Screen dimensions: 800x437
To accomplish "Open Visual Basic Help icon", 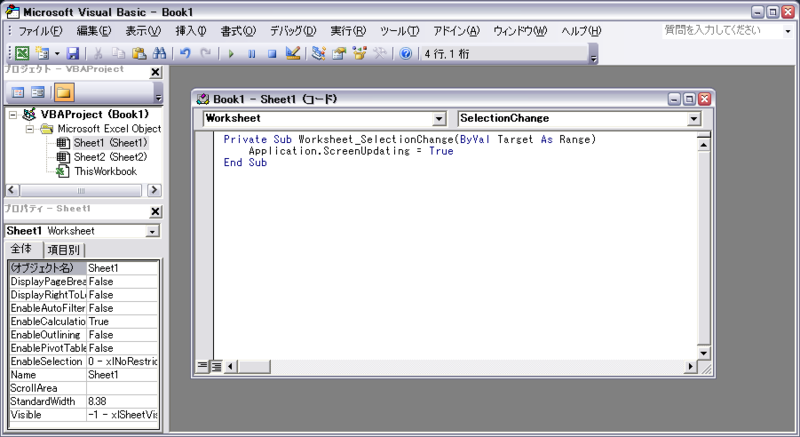I will (x=406, y=53).
